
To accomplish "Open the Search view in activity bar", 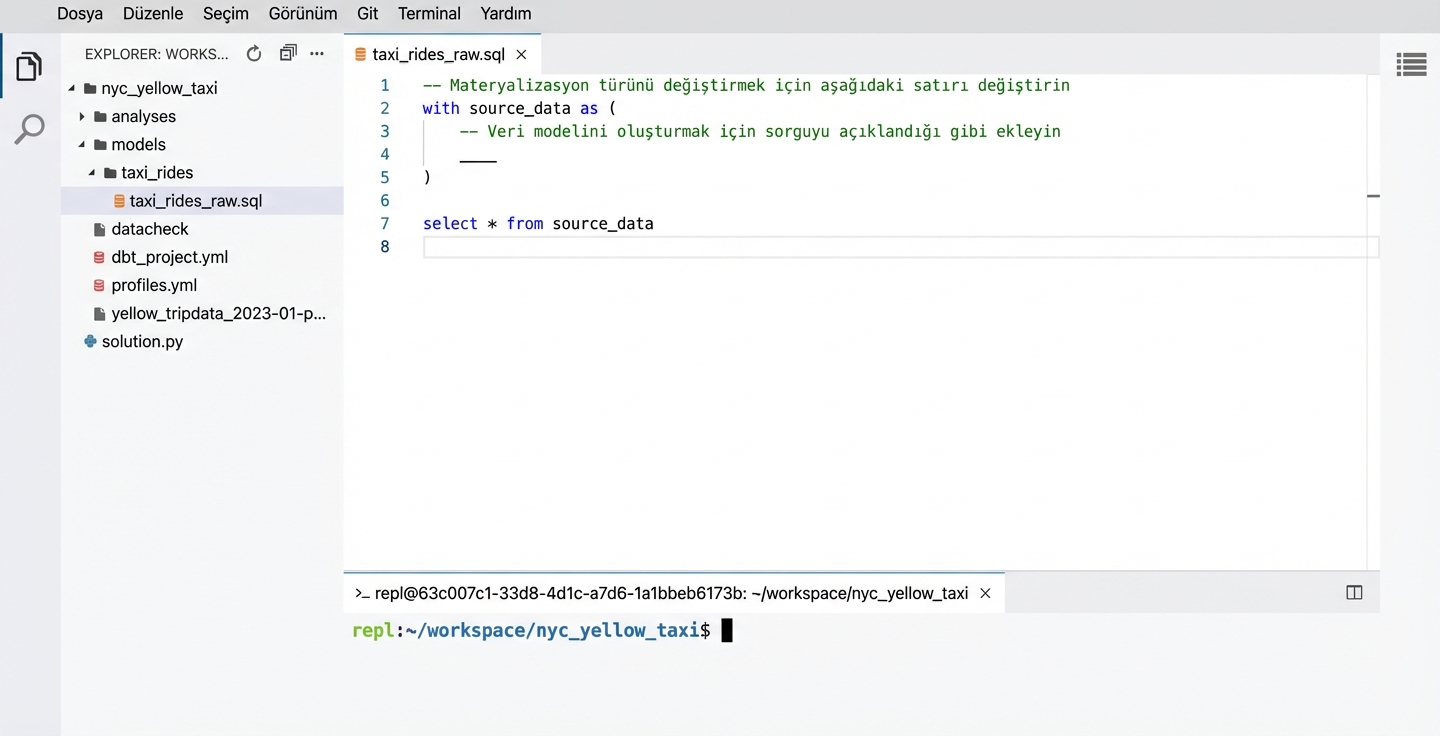I will point(29,129).
